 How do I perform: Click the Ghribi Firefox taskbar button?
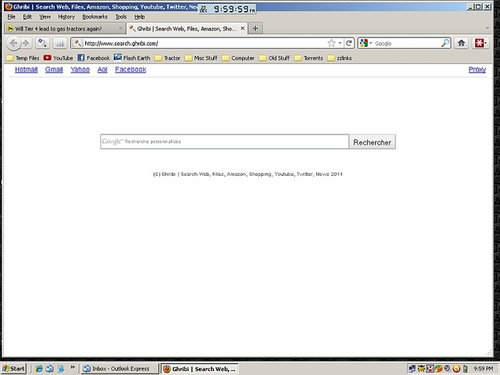point(200,369)
